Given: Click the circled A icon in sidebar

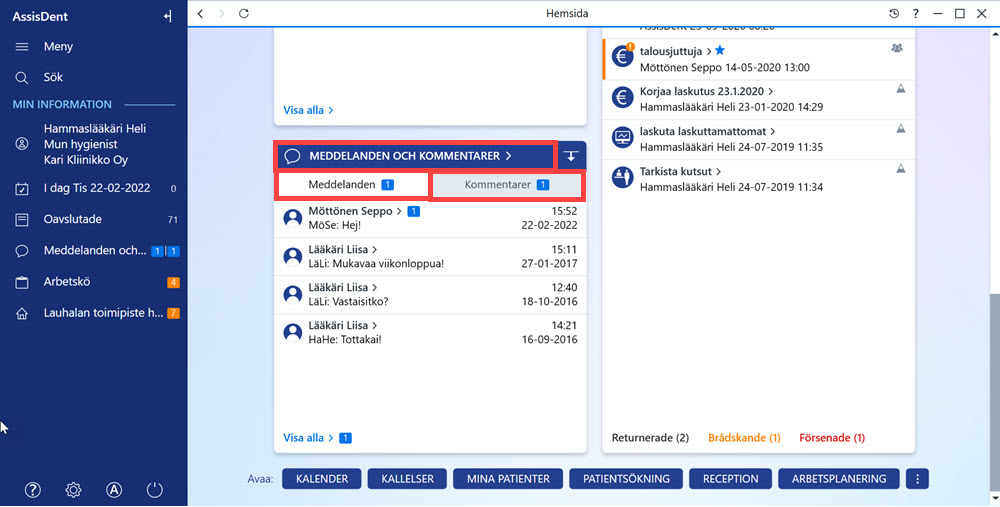Looking at the screenshot, I should [114, 490].
